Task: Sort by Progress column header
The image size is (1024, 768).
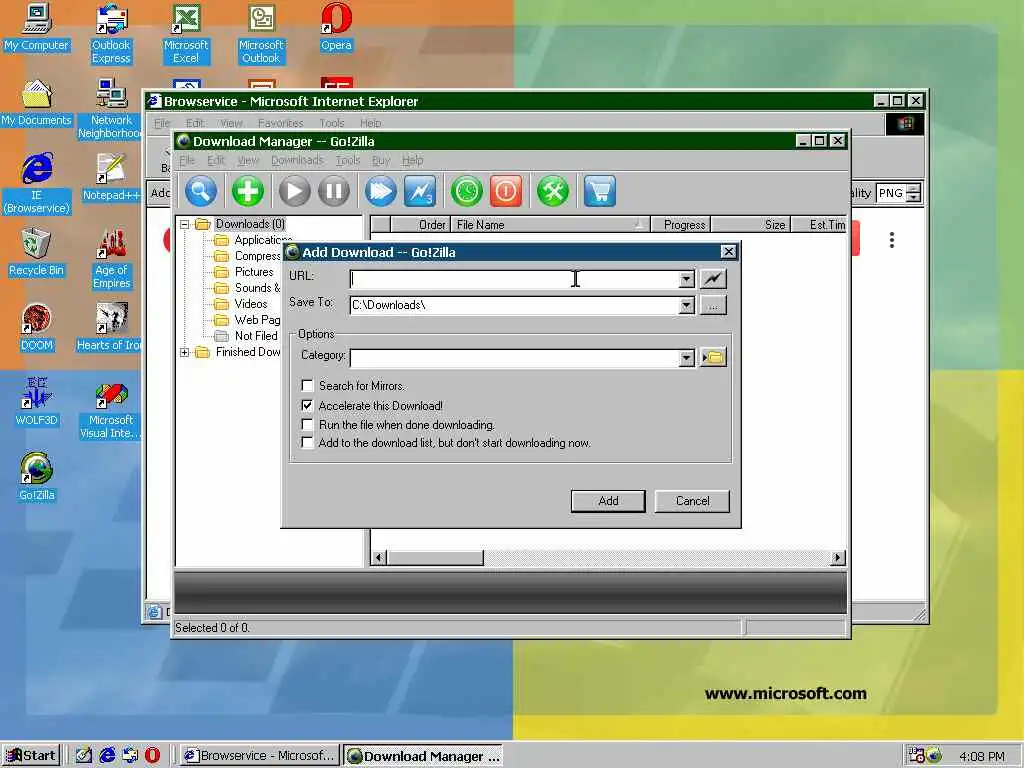Action: (681, 225)
